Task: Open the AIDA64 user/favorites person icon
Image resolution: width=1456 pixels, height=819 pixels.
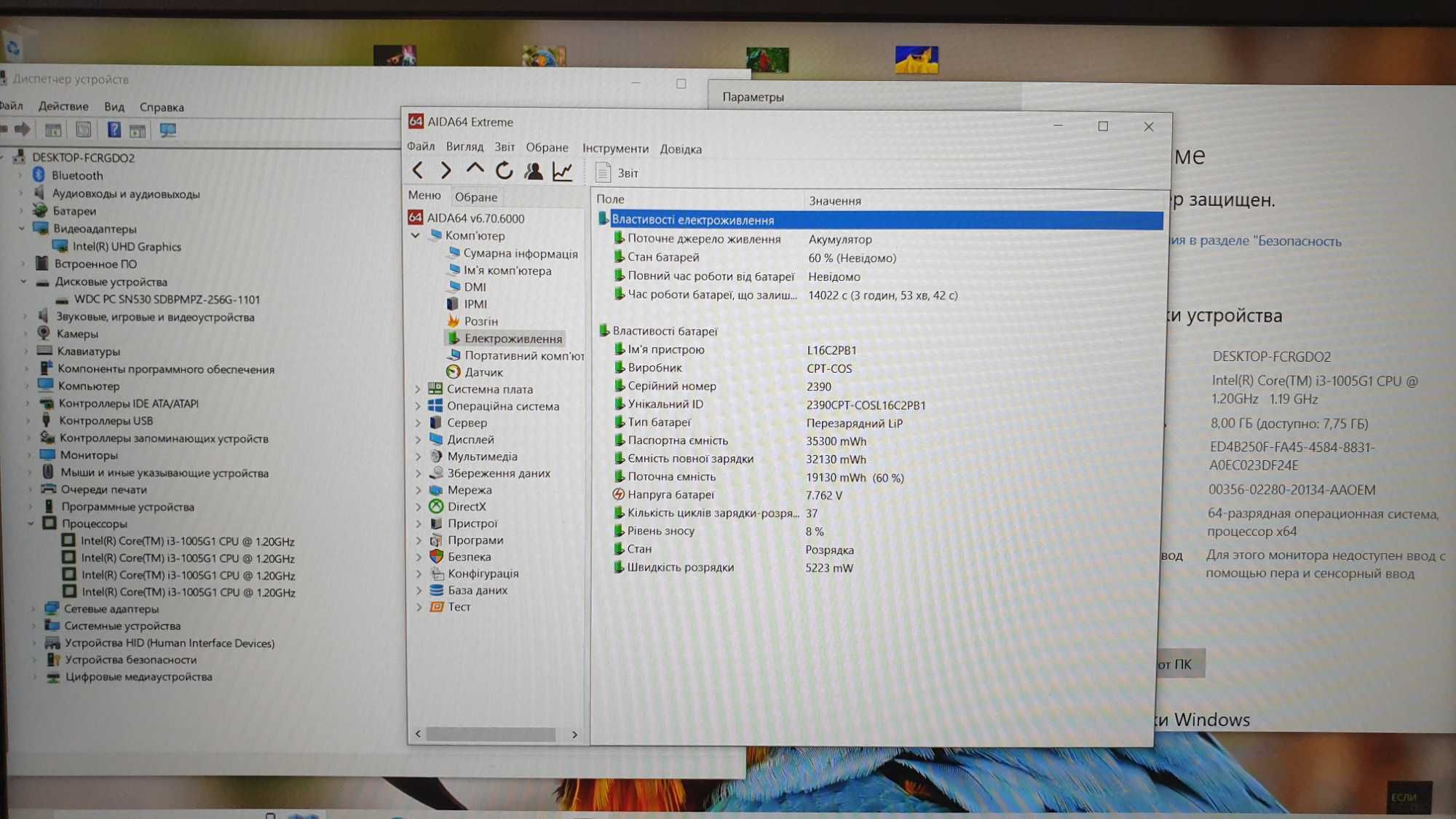Action: click(534, 171)
